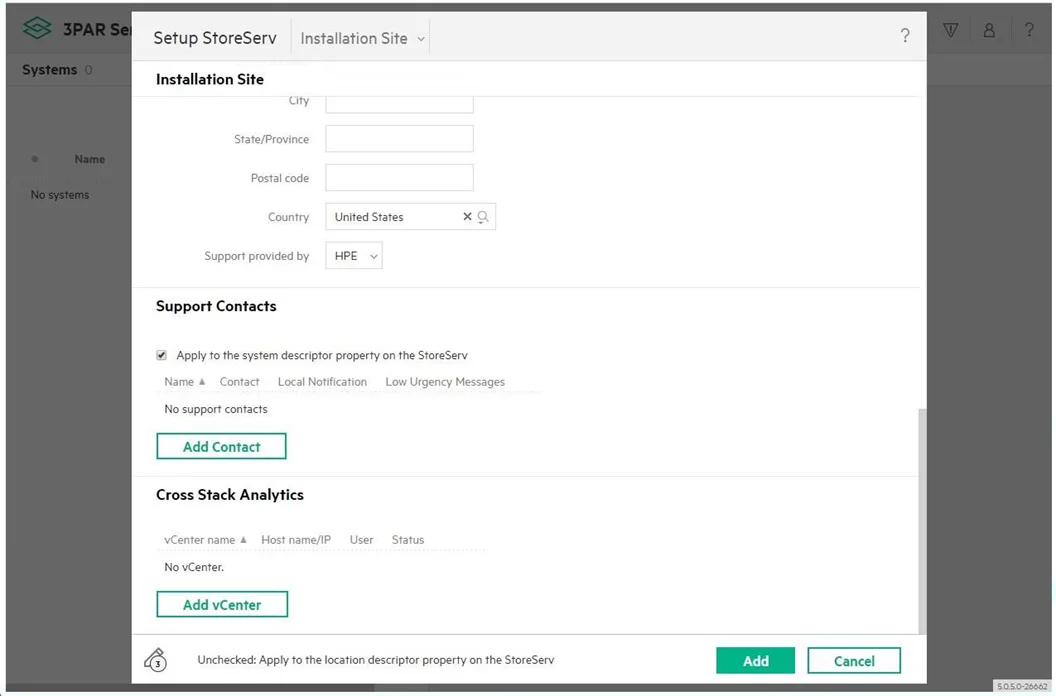Screen dimensions: 1056x696
Task: Open main window help icon at far right
Action: pyautogui.click(x=1028, y=30)
